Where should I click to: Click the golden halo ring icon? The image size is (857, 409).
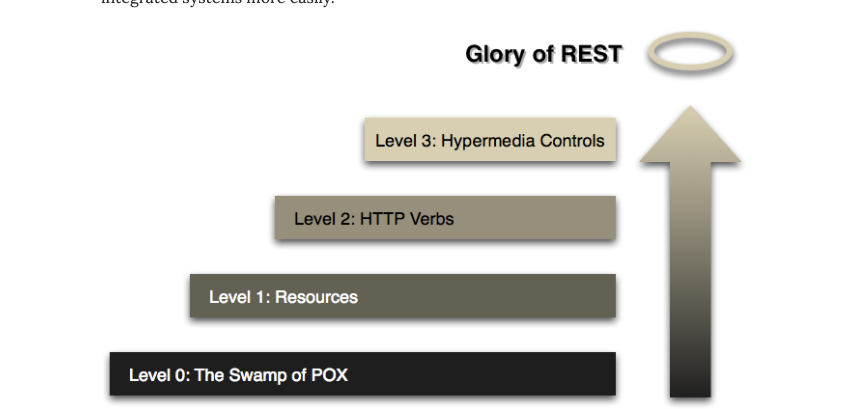coord(690,53)
